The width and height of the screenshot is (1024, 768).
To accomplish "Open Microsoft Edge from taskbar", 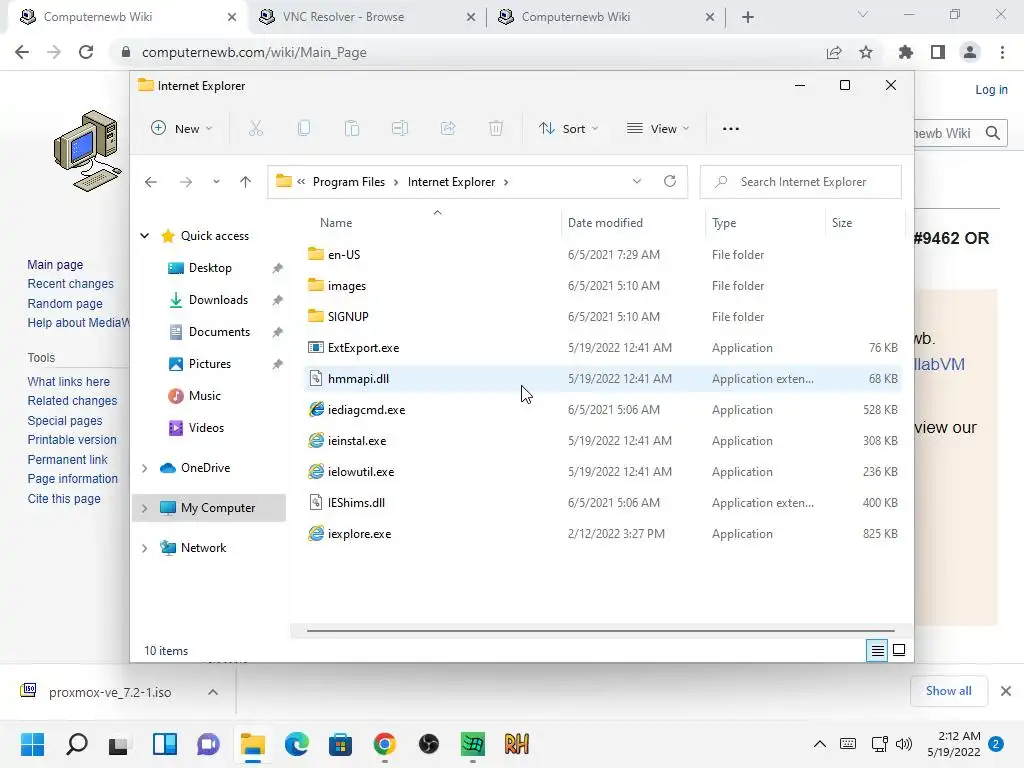I will (x=296, y=744).
